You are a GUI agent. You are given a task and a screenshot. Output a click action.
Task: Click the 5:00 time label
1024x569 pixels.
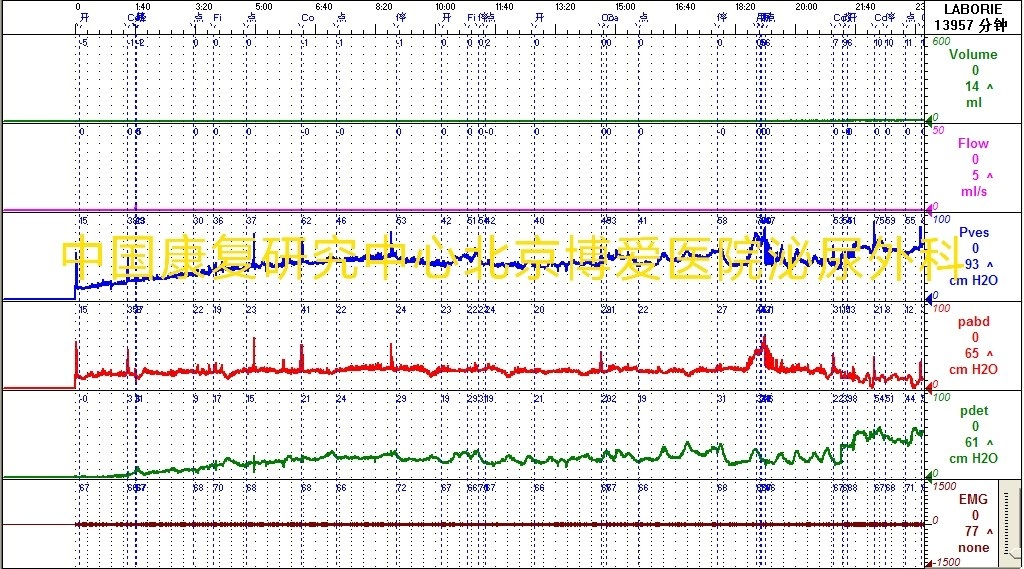click(x=264, y=7)
